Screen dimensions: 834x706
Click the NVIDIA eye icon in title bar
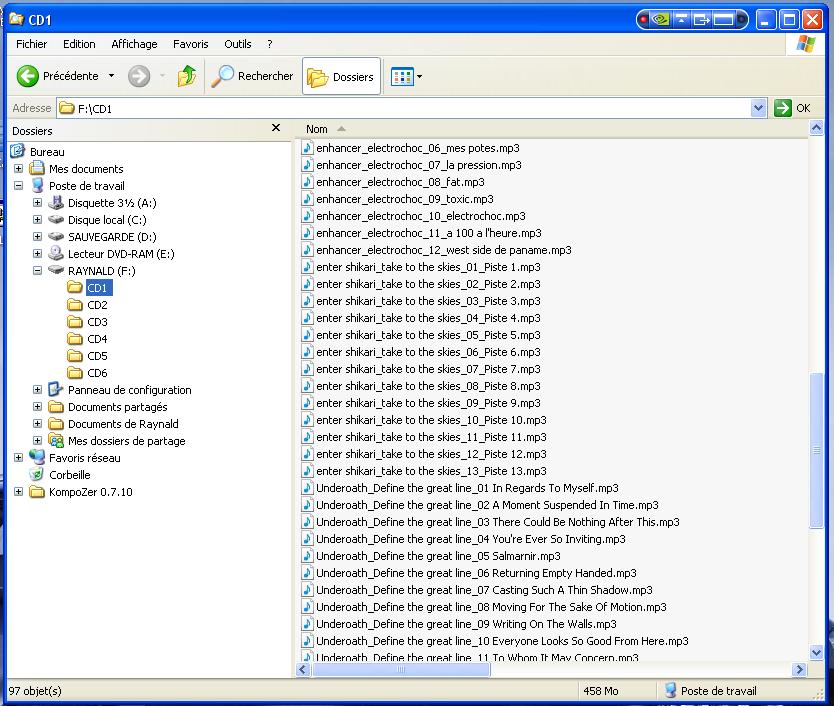[x=661, y=20]
